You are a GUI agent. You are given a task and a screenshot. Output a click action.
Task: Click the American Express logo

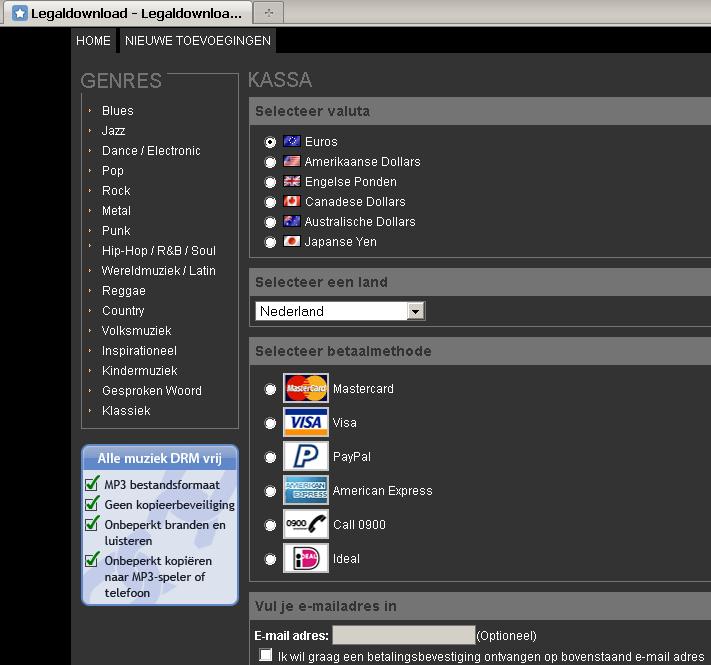(x=306, y=490)
